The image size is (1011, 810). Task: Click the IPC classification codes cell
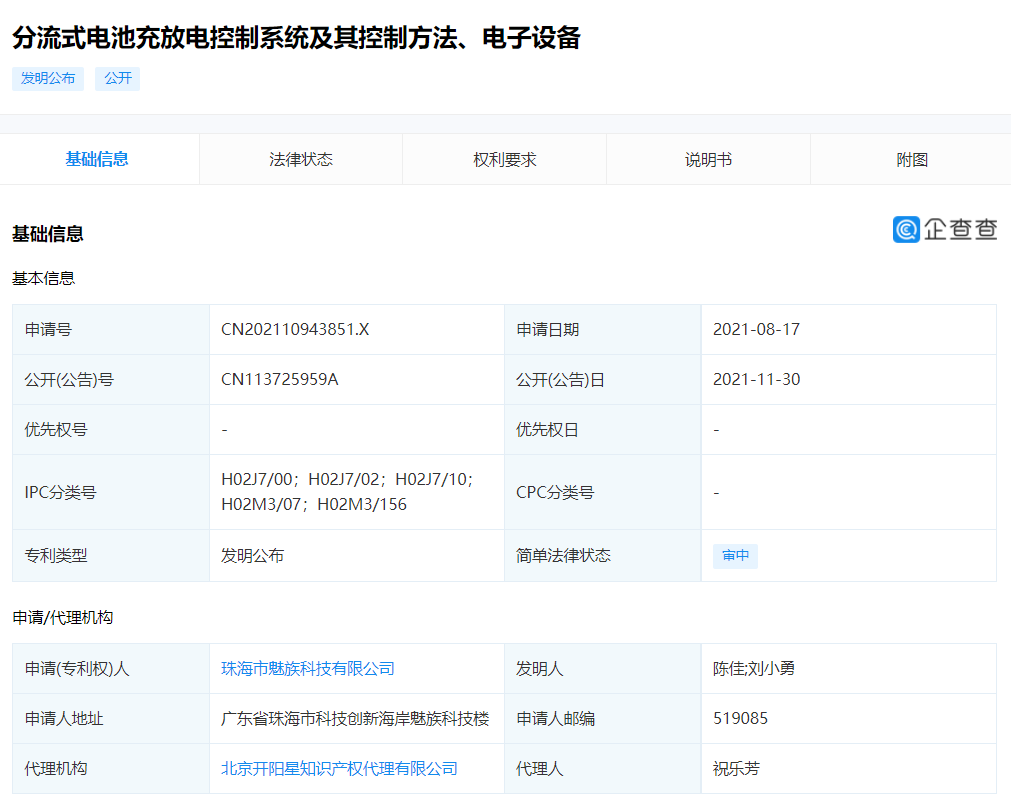[x=347, y=492]
